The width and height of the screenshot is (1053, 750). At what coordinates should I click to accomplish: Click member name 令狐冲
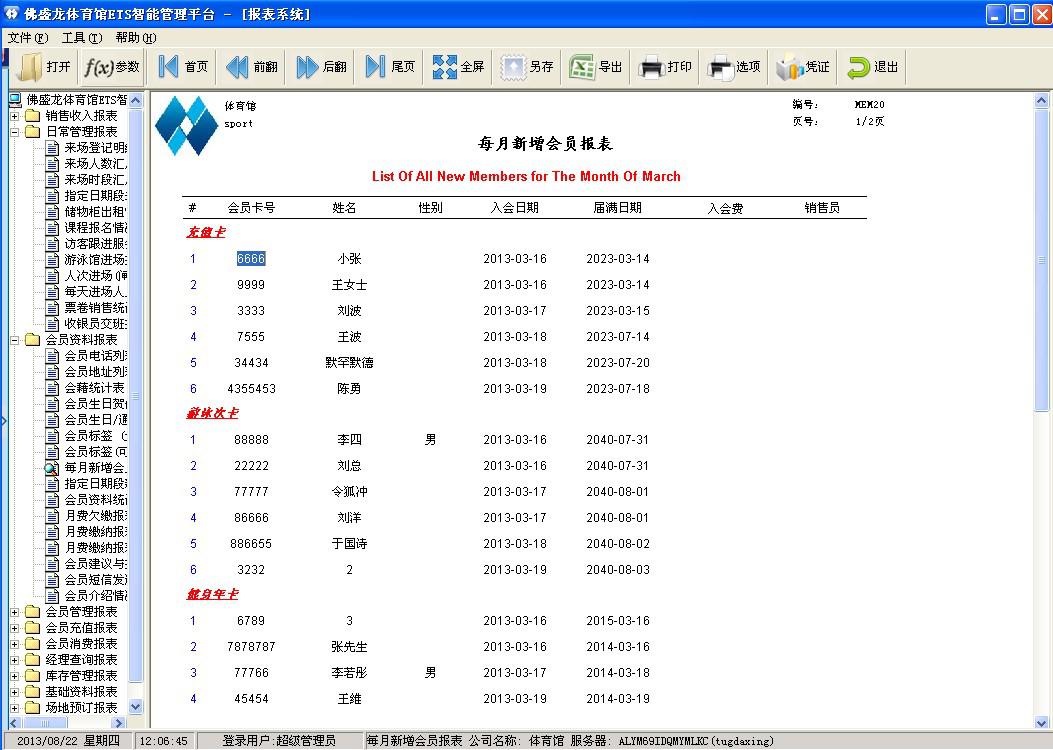coord(349,491)
